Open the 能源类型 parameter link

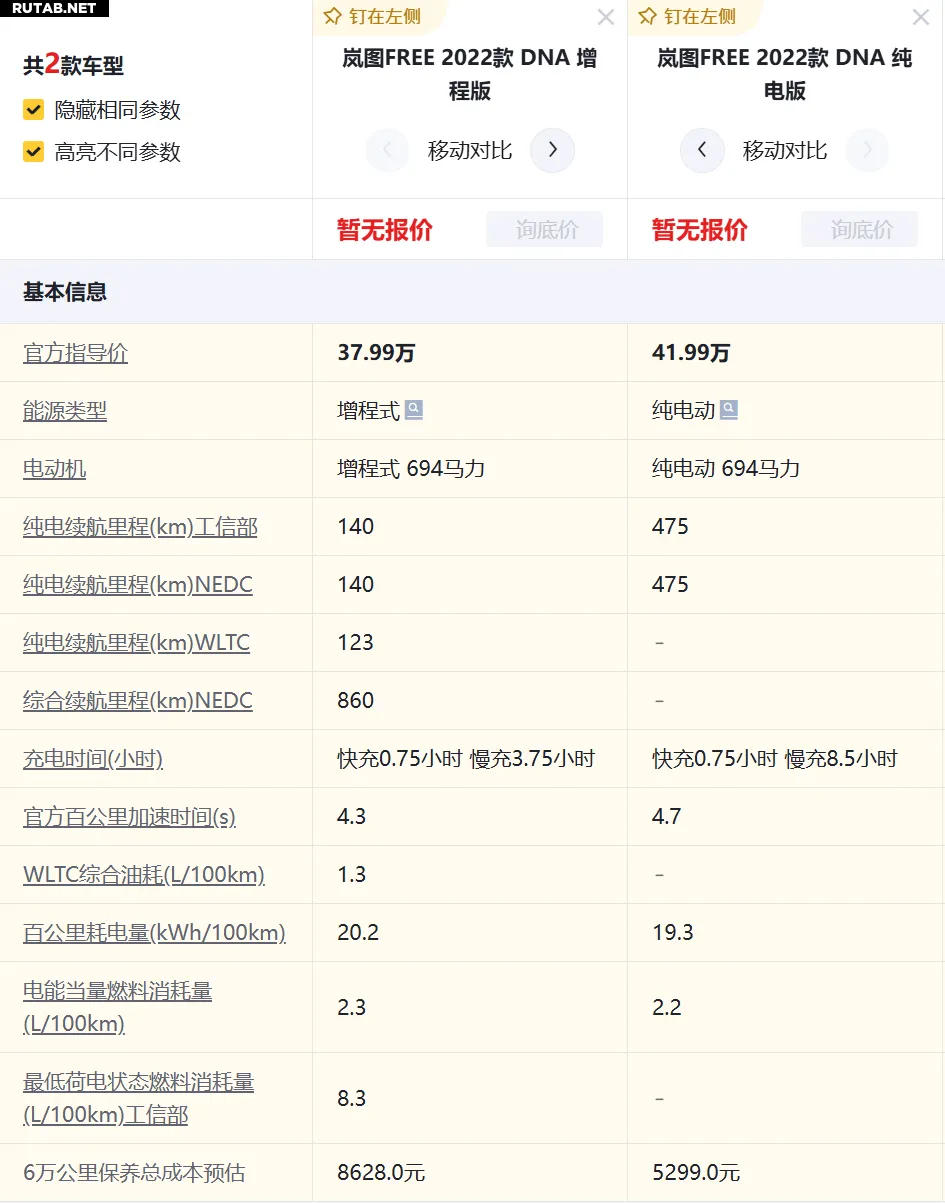[65, 411]
